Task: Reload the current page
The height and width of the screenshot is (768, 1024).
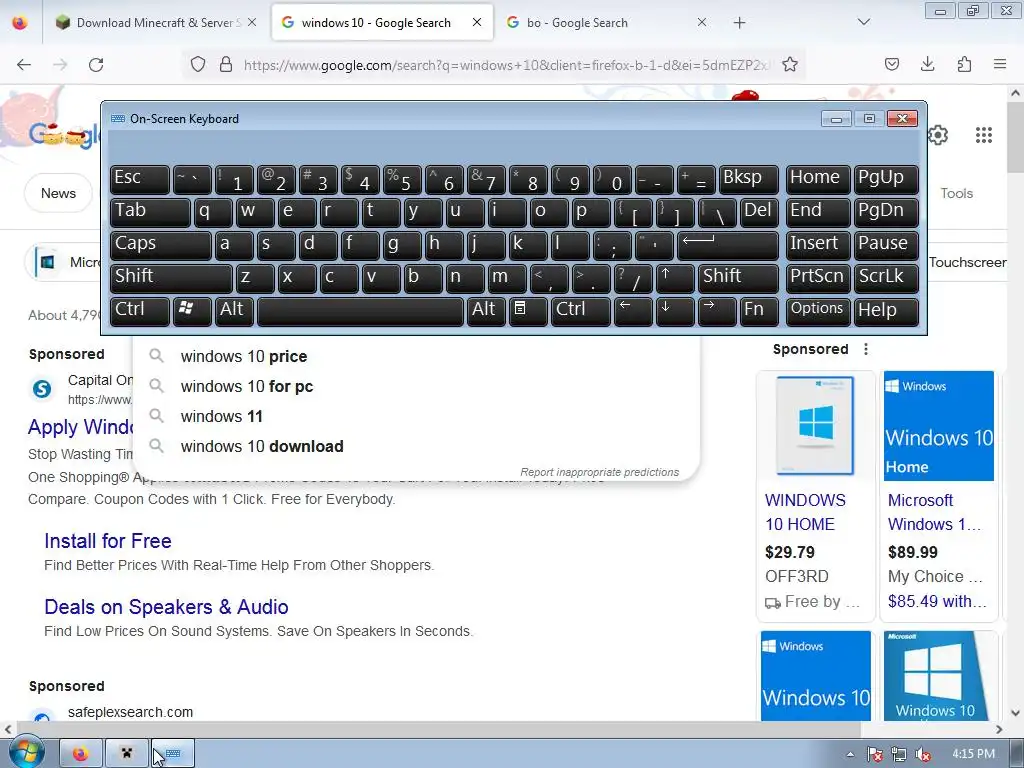Action: point(96,64)
